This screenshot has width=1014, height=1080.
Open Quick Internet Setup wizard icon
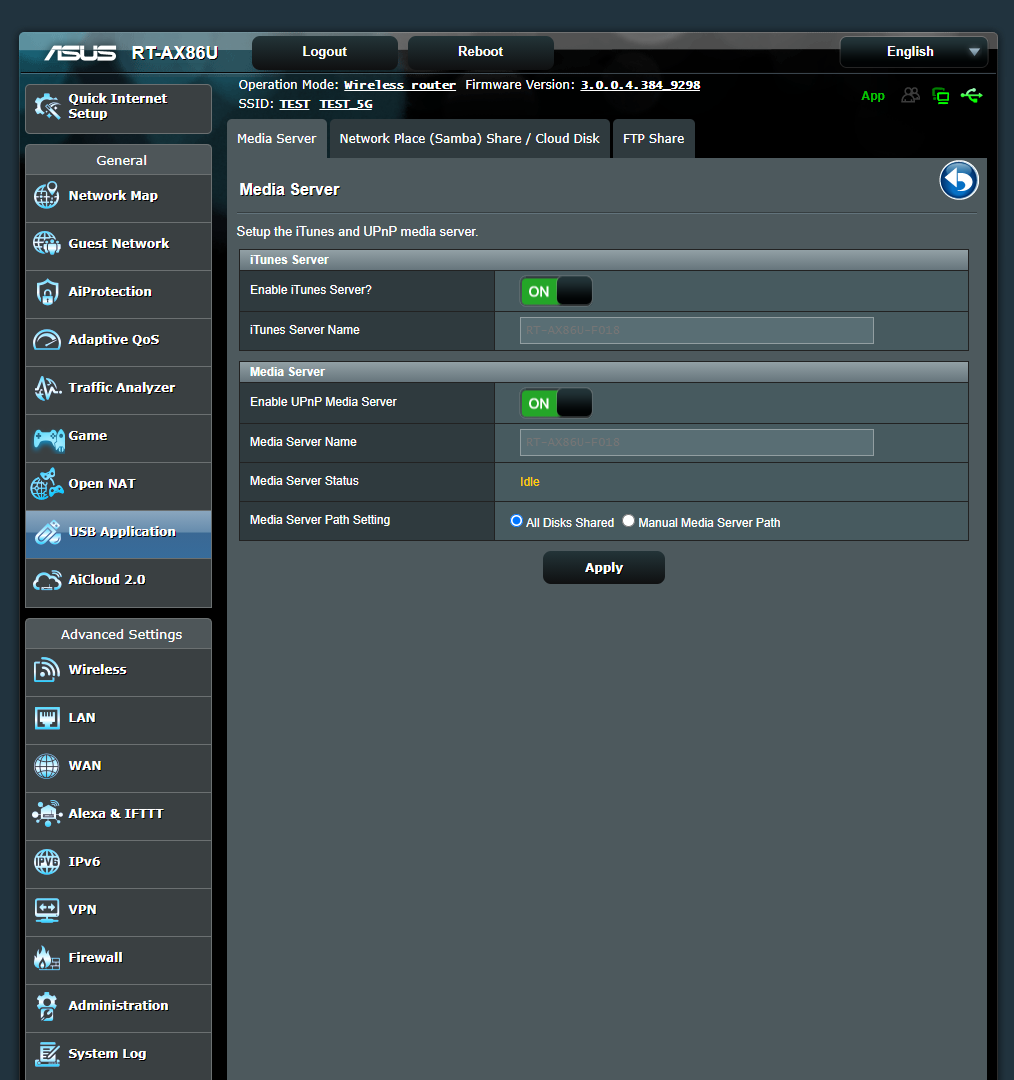(x=48, y=106)
